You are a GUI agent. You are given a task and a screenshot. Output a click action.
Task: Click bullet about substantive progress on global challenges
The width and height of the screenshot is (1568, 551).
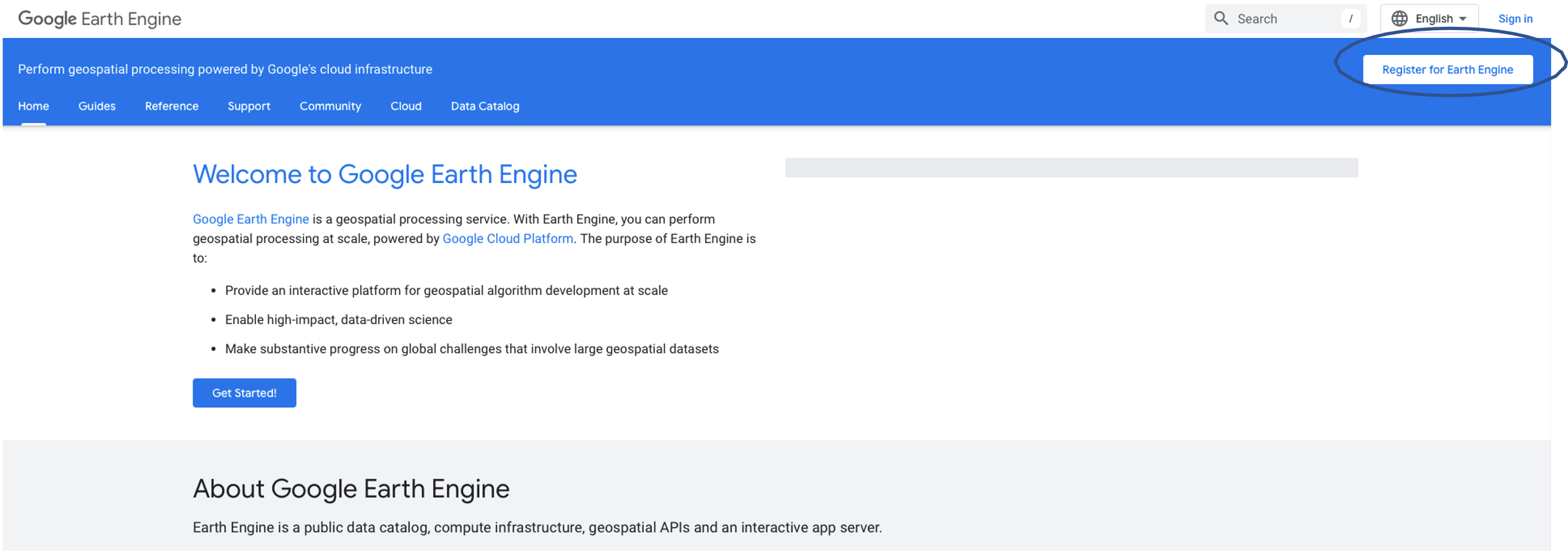472,349
